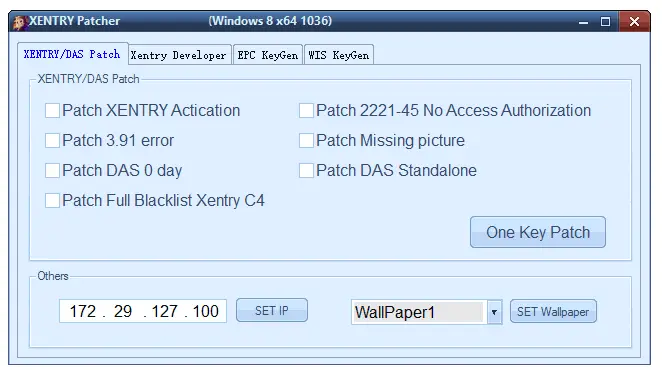
Task: Enable Patch XENTRY Actication checkbox
Action: pos(52,111)
